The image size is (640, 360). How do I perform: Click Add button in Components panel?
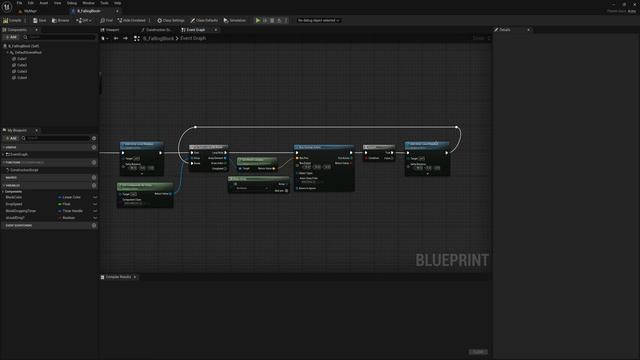(x=11, y=37)
